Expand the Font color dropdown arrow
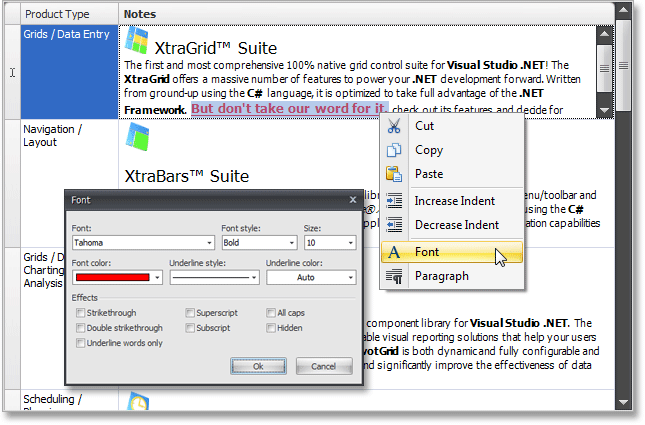645x425 pixels. point(157,278)
